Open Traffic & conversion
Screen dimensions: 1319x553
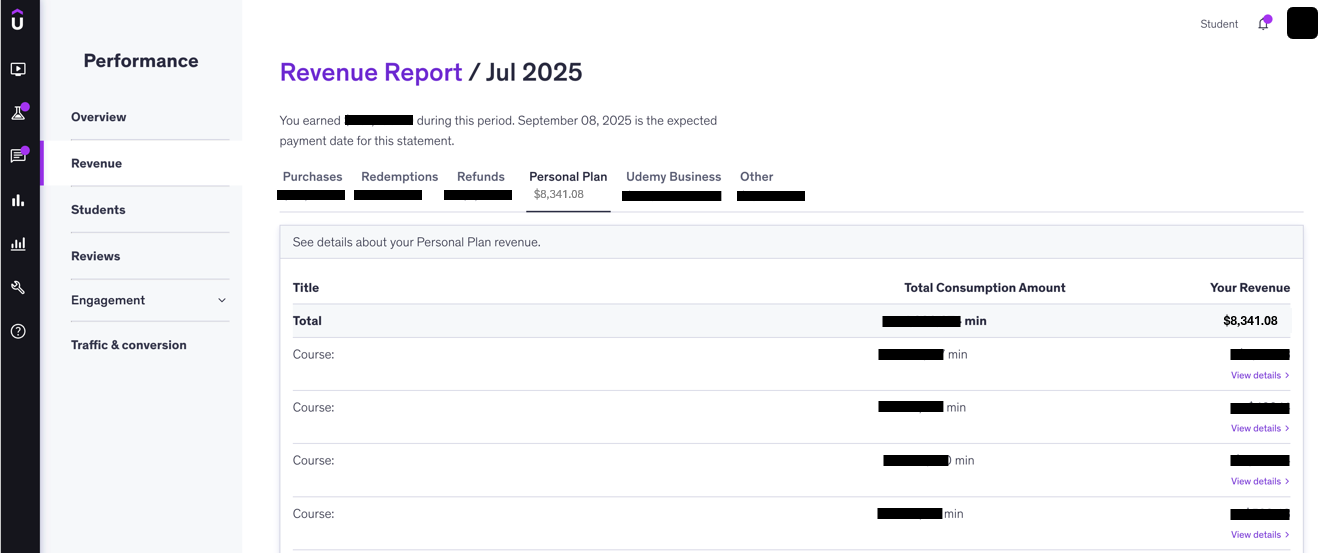click(129, 345)
